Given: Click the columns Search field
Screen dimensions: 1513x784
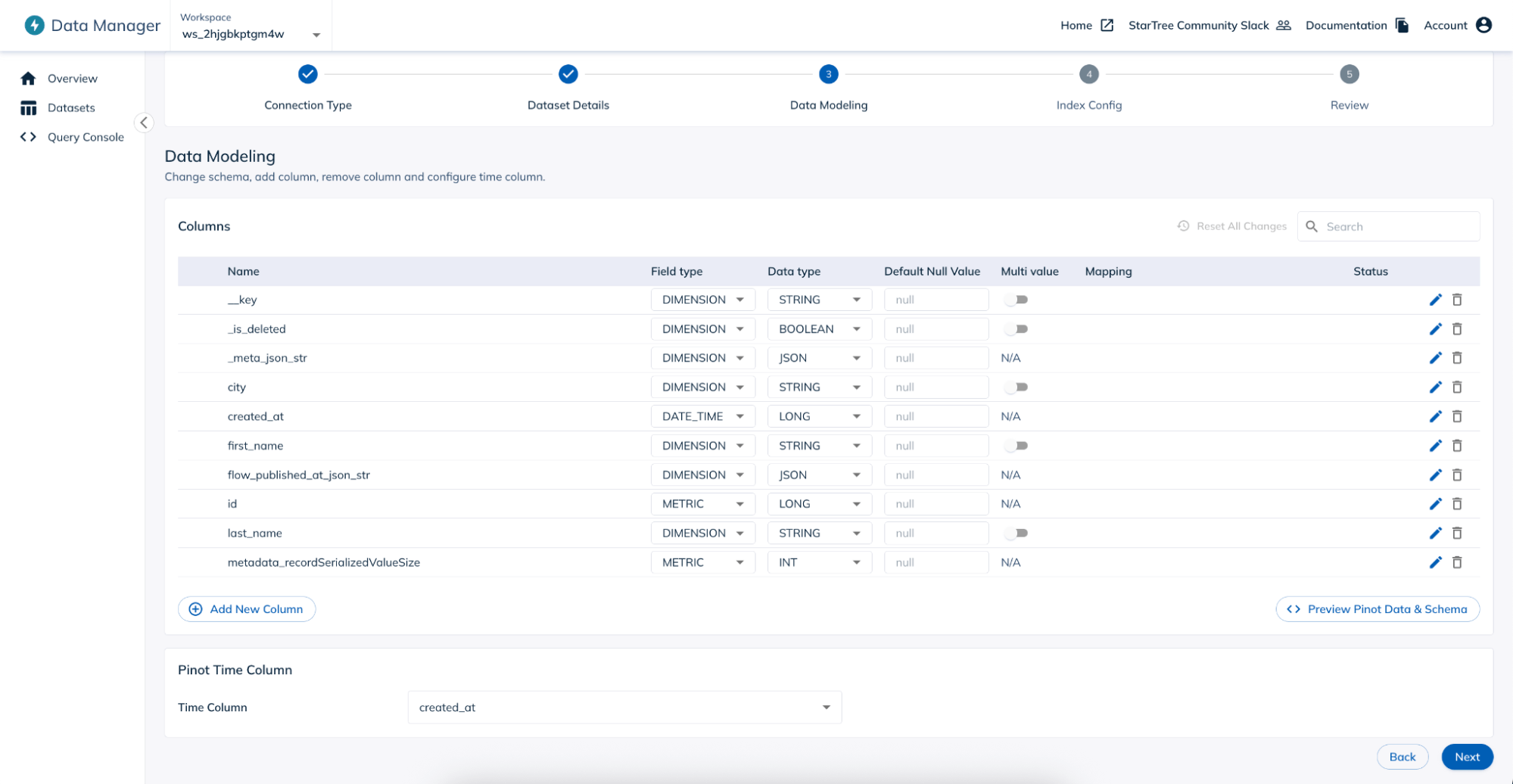Looking at the screenshot, I should pyautogui.click(x=1389, y=226).
